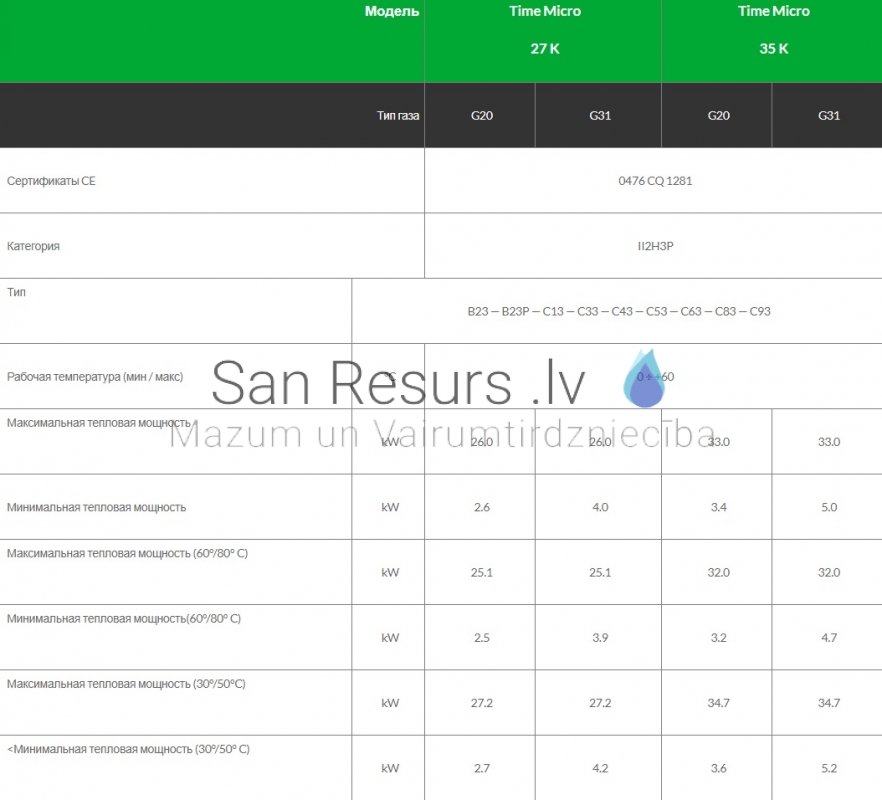
Task: Select value 25.1 under G20 27 K
Action: (482, 572)
